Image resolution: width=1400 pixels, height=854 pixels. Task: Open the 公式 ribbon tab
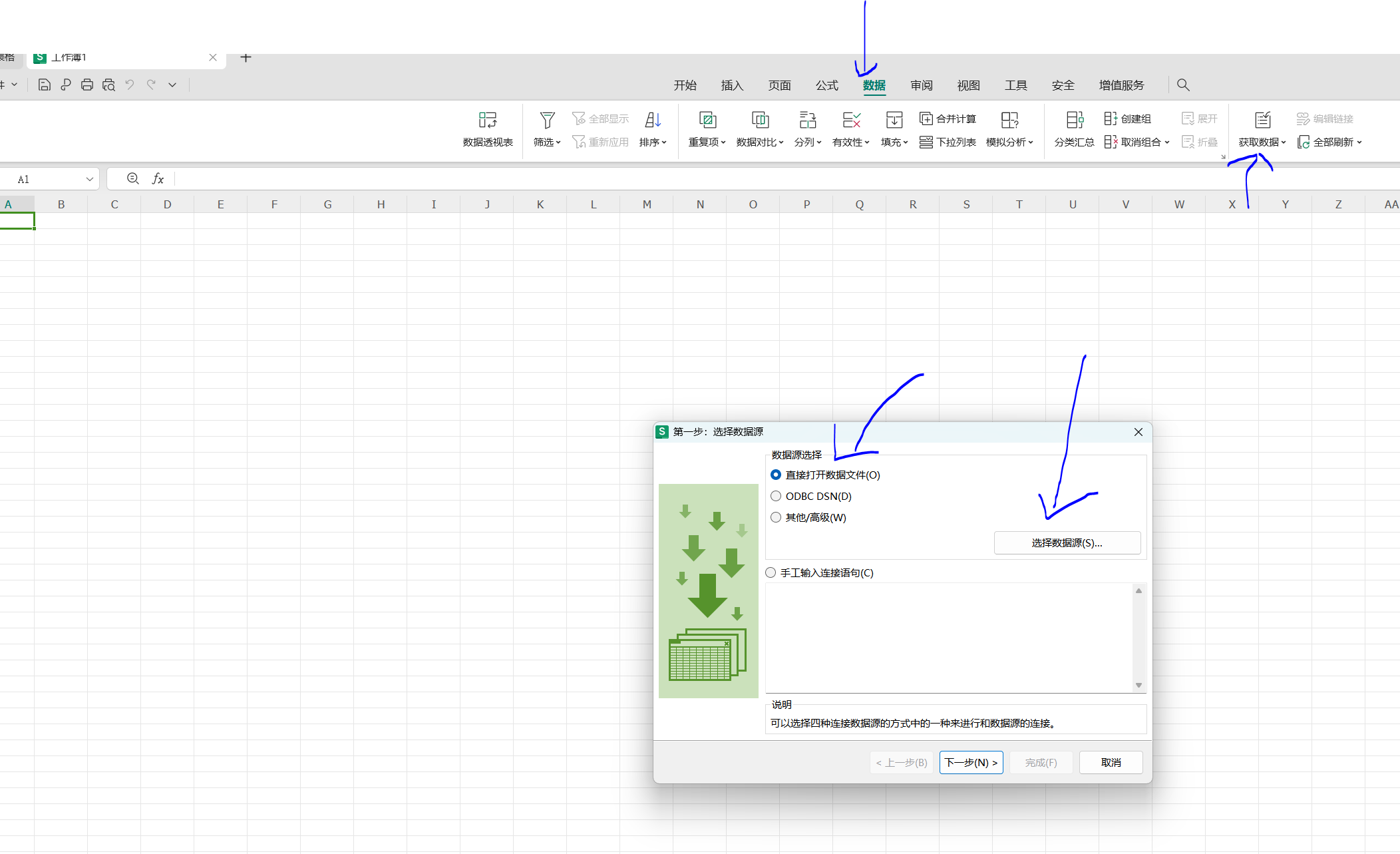tap(826, 85)
